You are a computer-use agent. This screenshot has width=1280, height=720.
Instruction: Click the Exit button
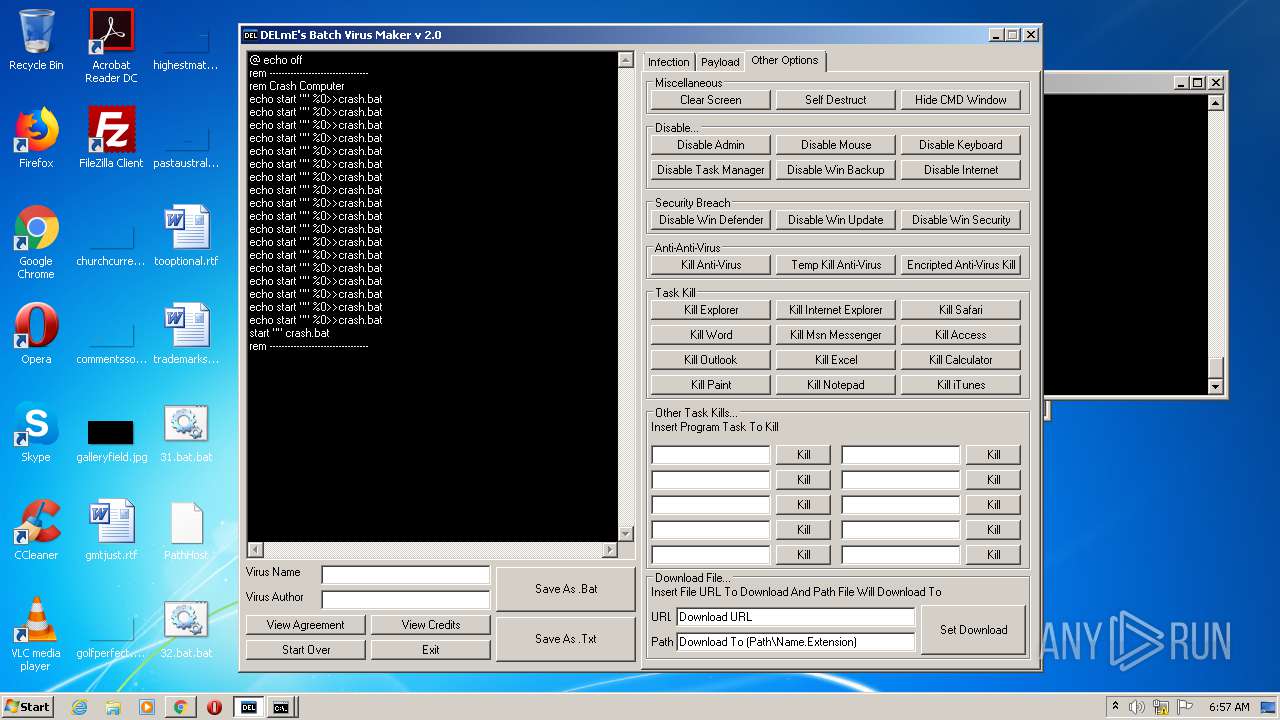431,650
